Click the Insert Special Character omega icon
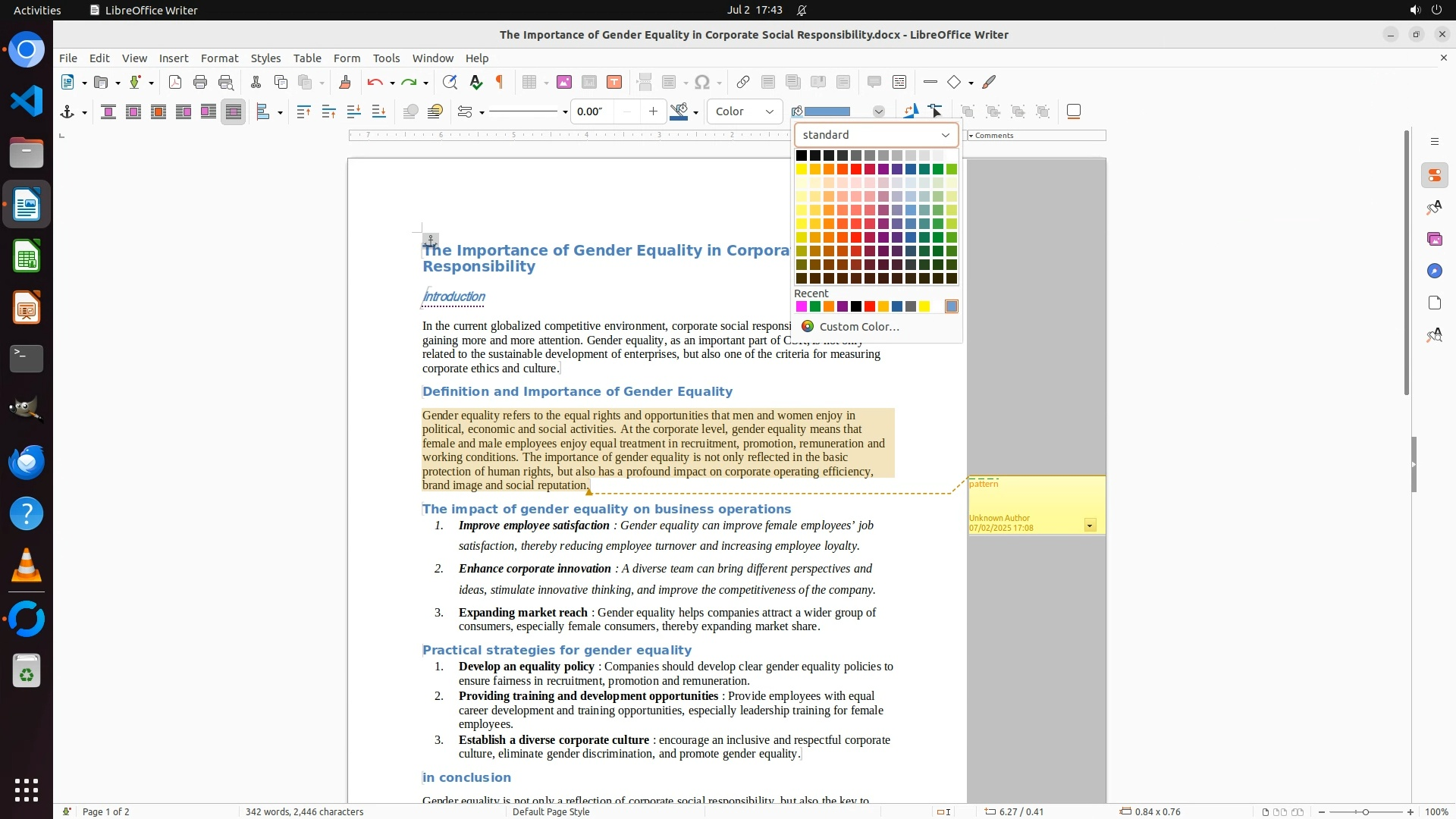Image resolution: width=1456 pixels, height=819 pixels. click(702, 83)
